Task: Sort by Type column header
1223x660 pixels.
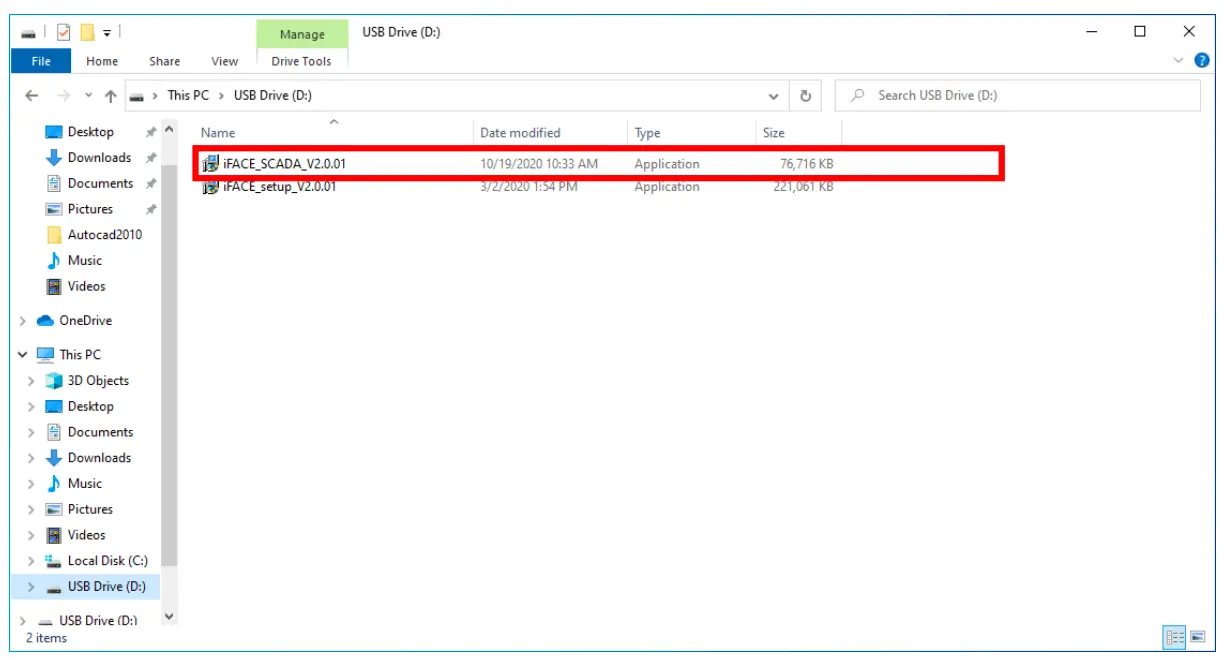Action: coord(690,132)
